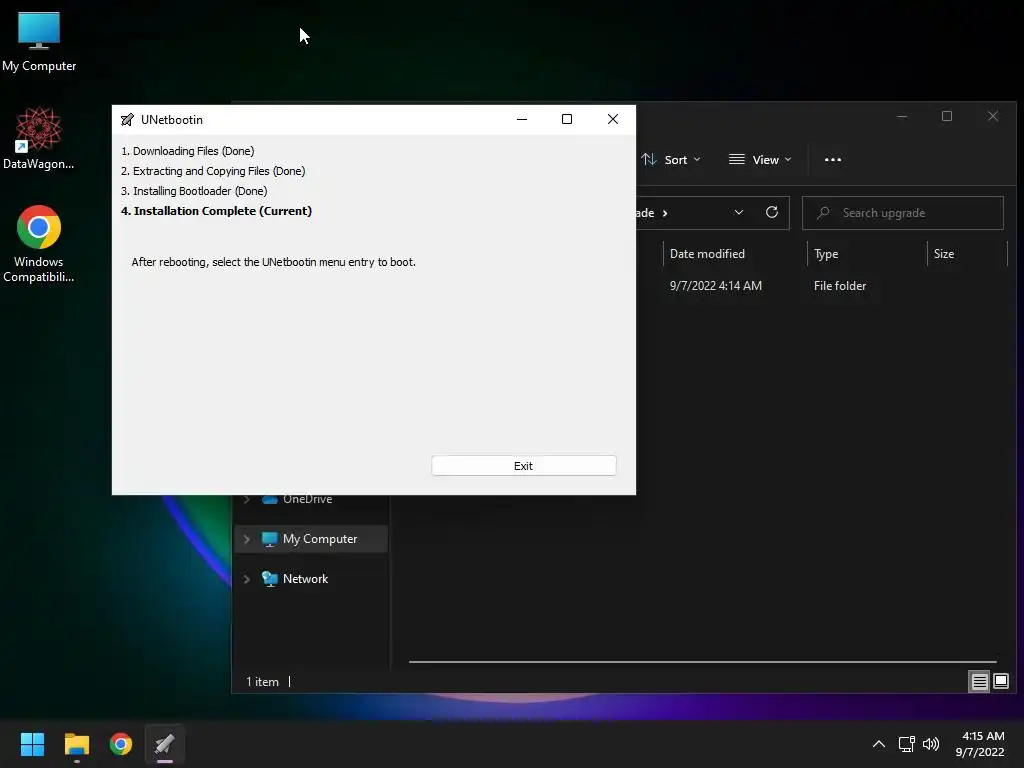Click the Exit button in UNetbootin
The height and width of the screenshot is (768, 1024).
point(523,466)
